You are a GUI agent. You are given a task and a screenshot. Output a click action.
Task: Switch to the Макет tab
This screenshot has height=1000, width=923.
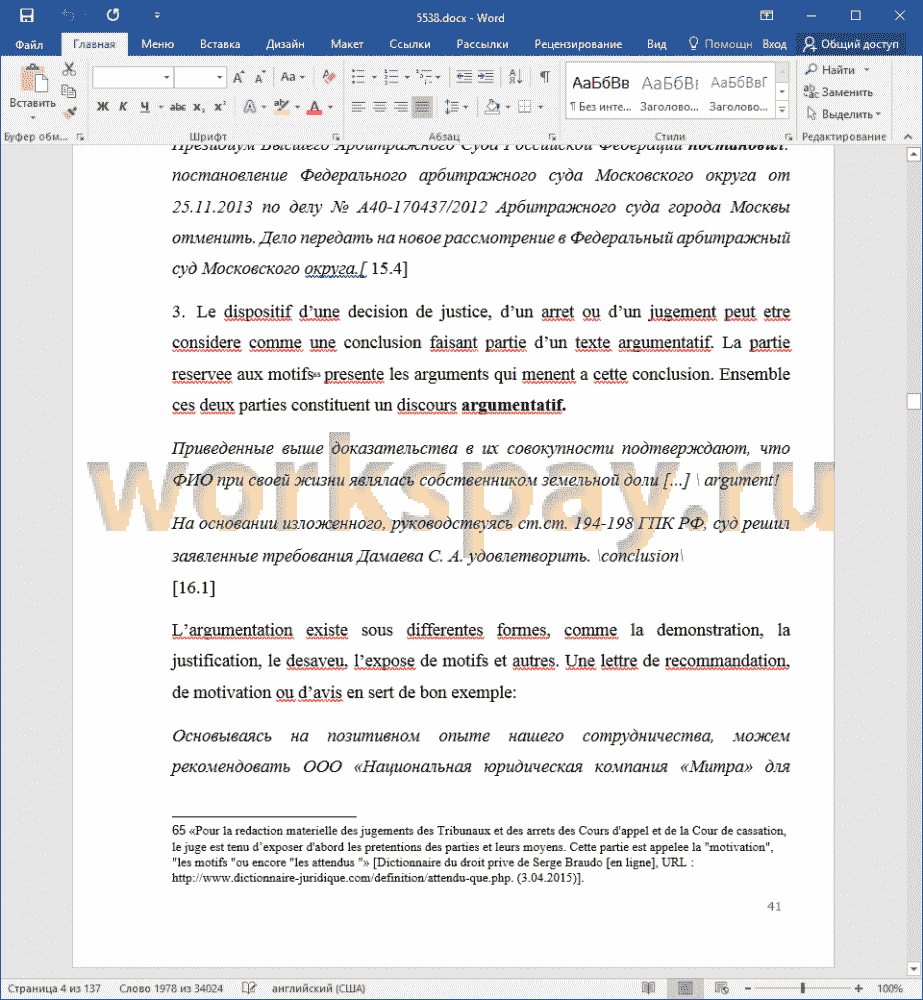click(x=347, y=44)
